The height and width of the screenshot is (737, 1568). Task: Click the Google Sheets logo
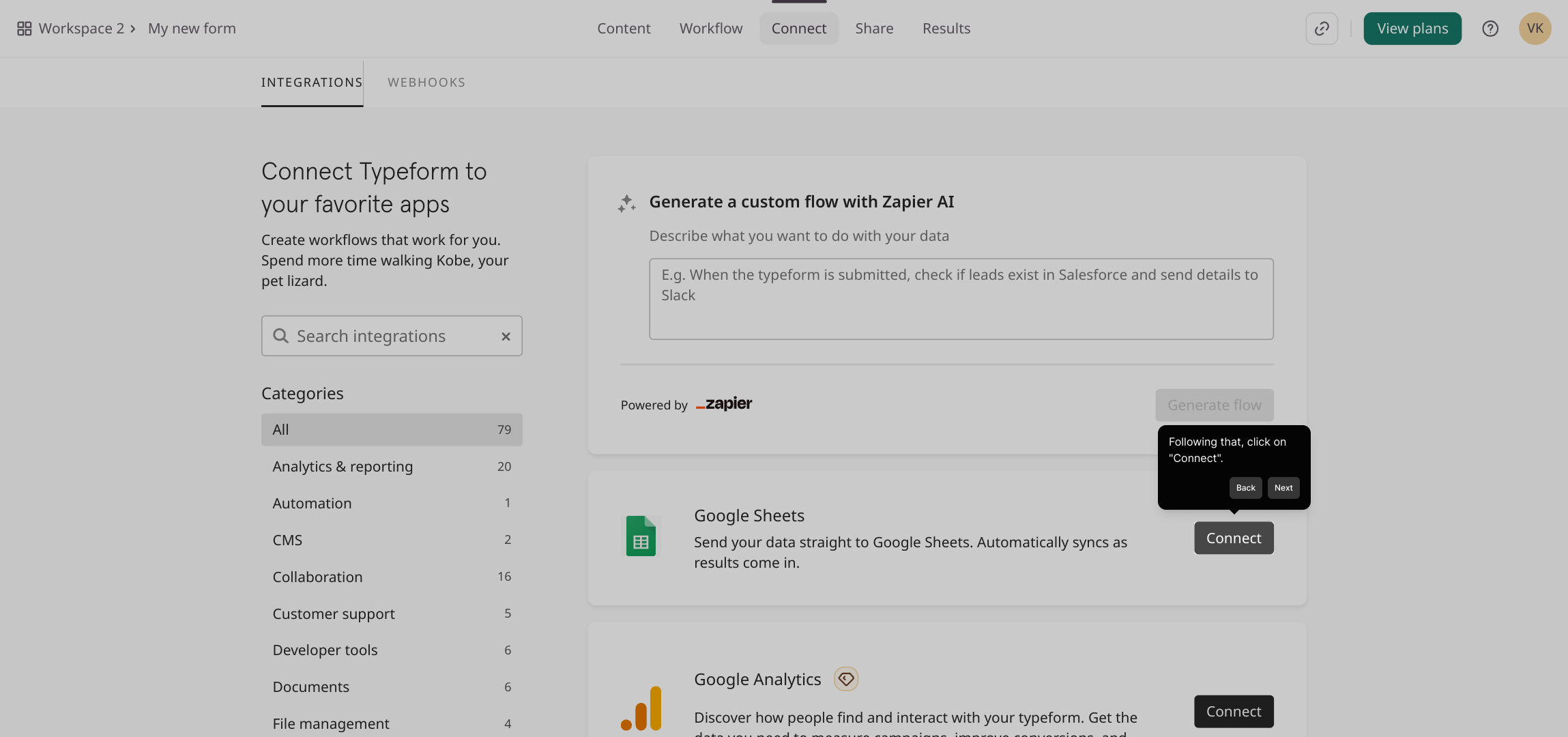(x=641, y=536)
